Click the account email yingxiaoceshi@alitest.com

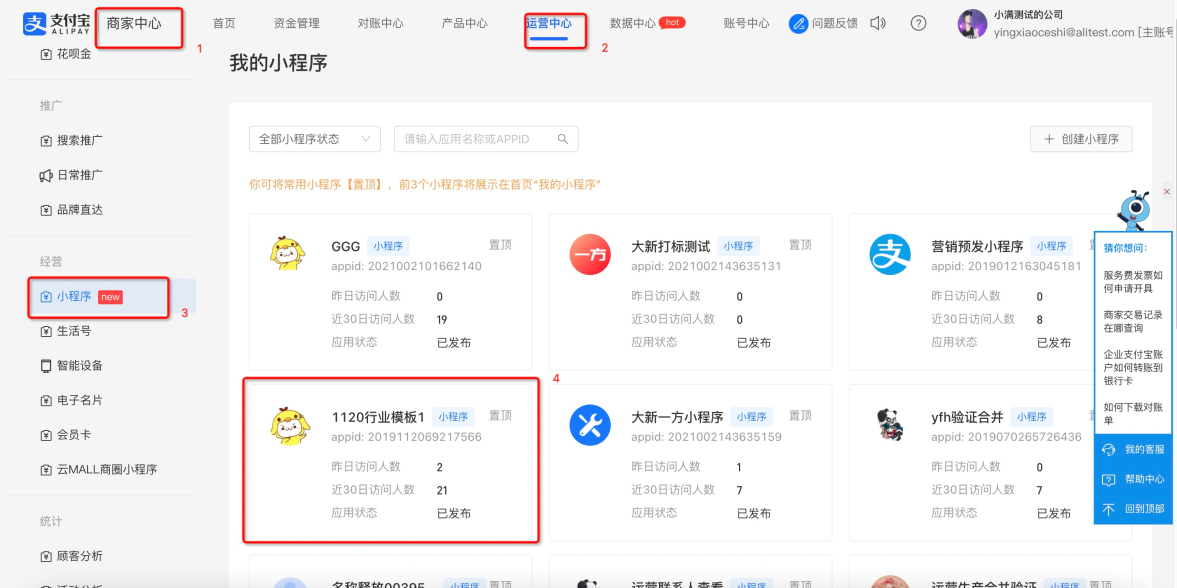pyautogui.click(x=1064, y=32)
